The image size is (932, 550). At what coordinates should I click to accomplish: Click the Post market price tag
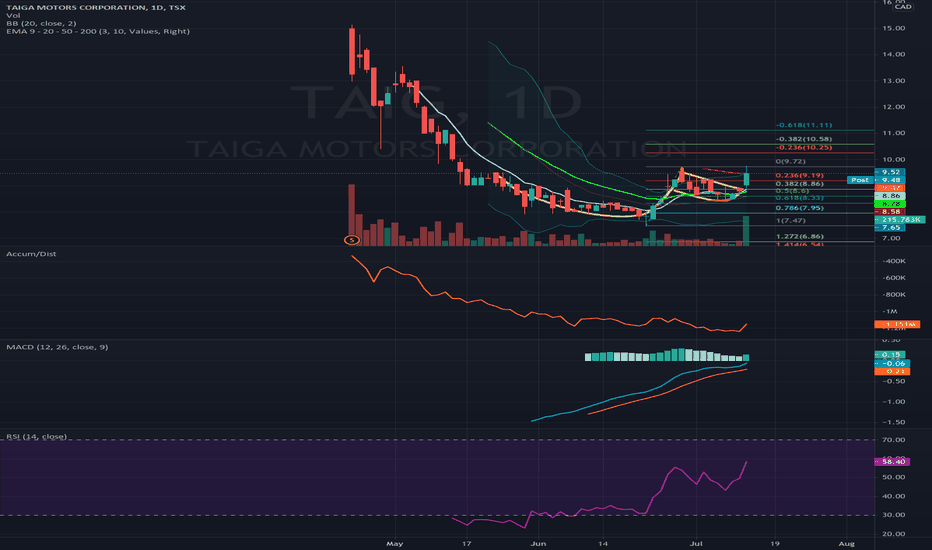(x=859, y=180)
